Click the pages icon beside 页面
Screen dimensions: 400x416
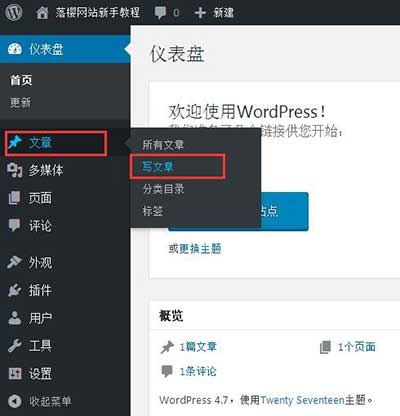pos(14,198)
